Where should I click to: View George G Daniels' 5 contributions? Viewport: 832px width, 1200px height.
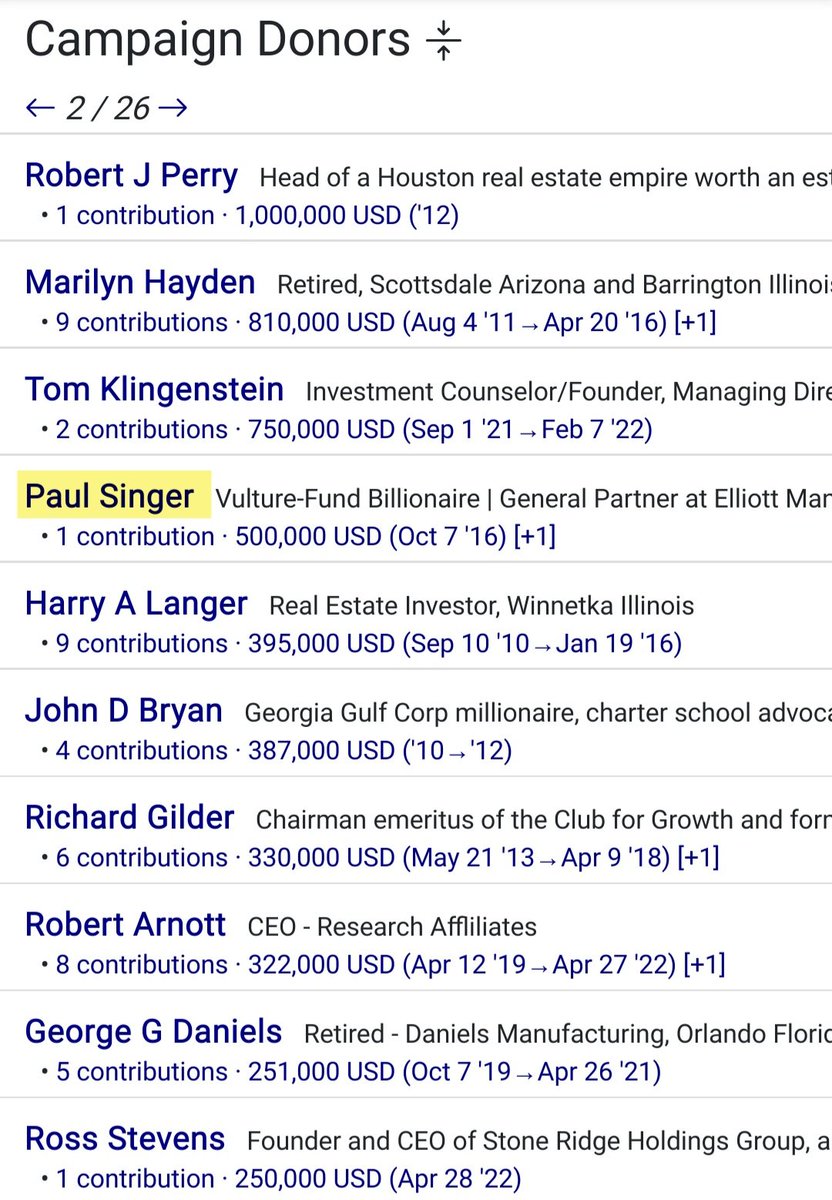142,1072
